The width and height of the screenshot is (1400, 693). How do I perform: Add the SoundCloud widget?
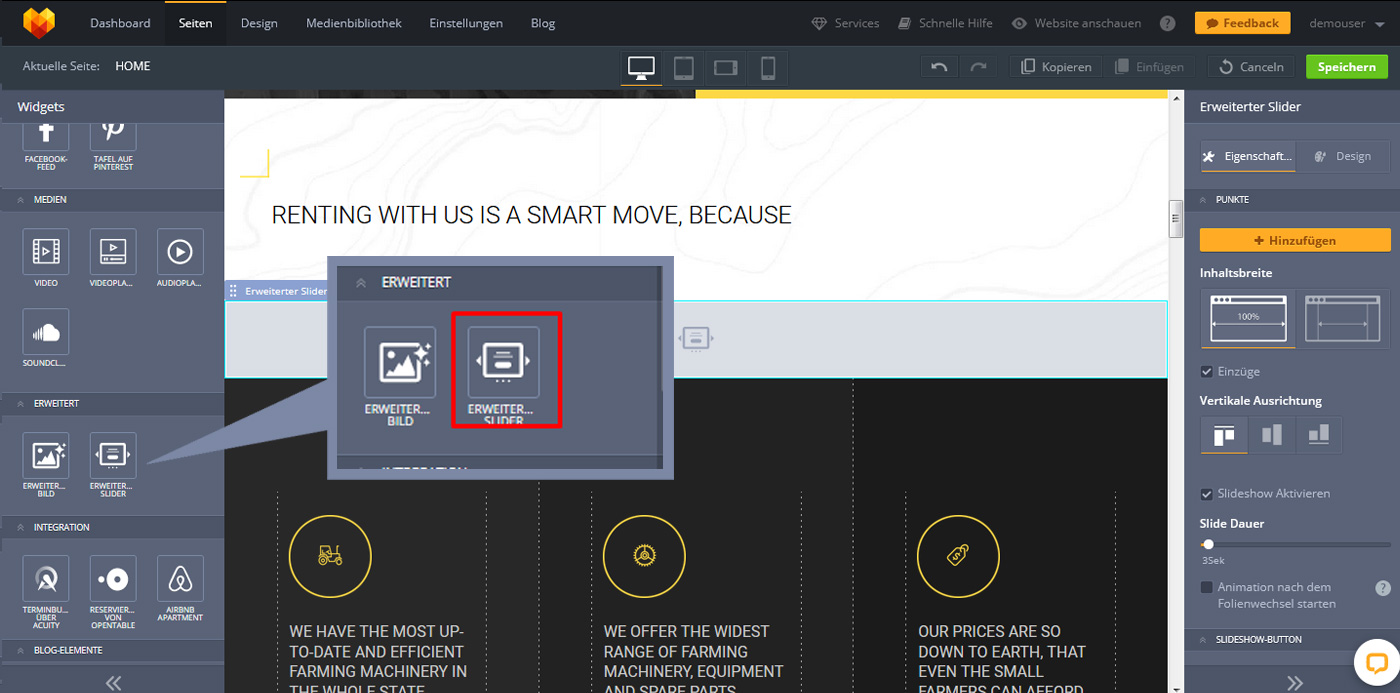pos(46,333)
